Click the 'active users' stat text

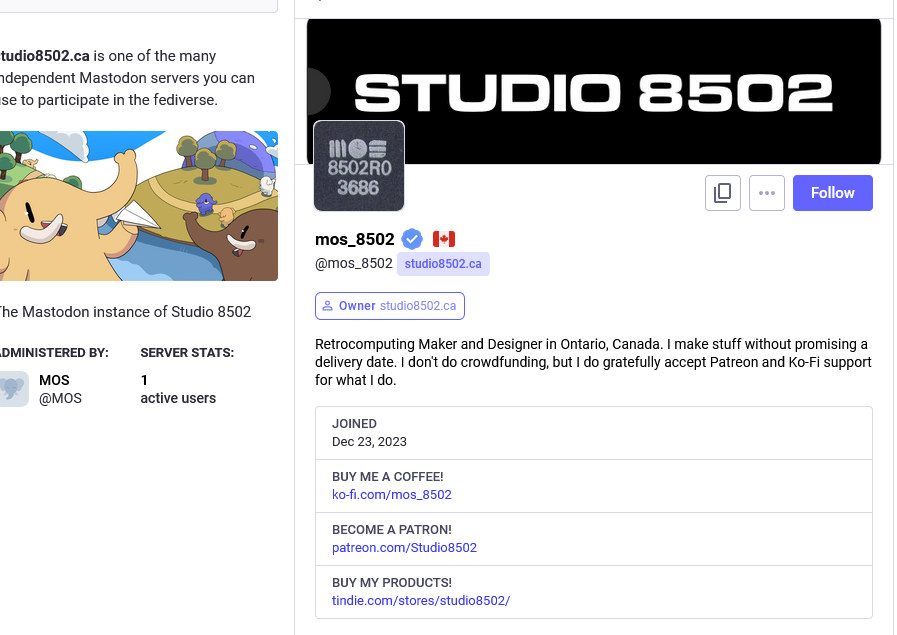coord(178,399)
